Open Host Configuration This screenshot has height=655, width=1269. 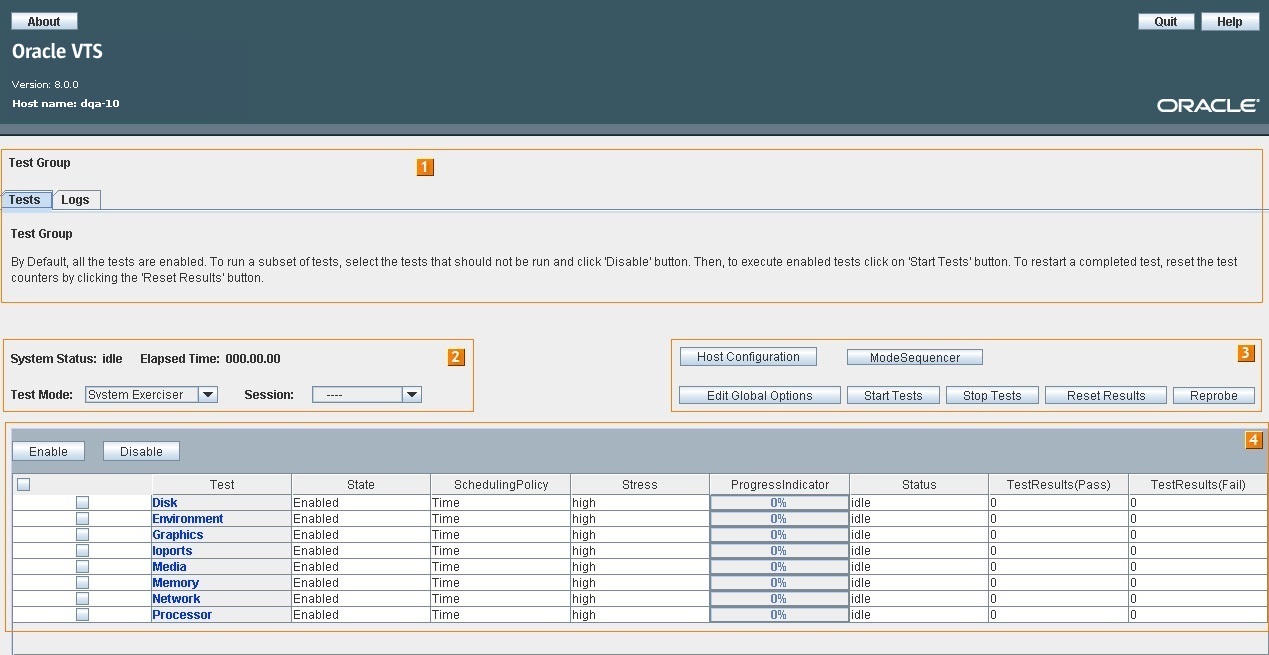[748, 356]
